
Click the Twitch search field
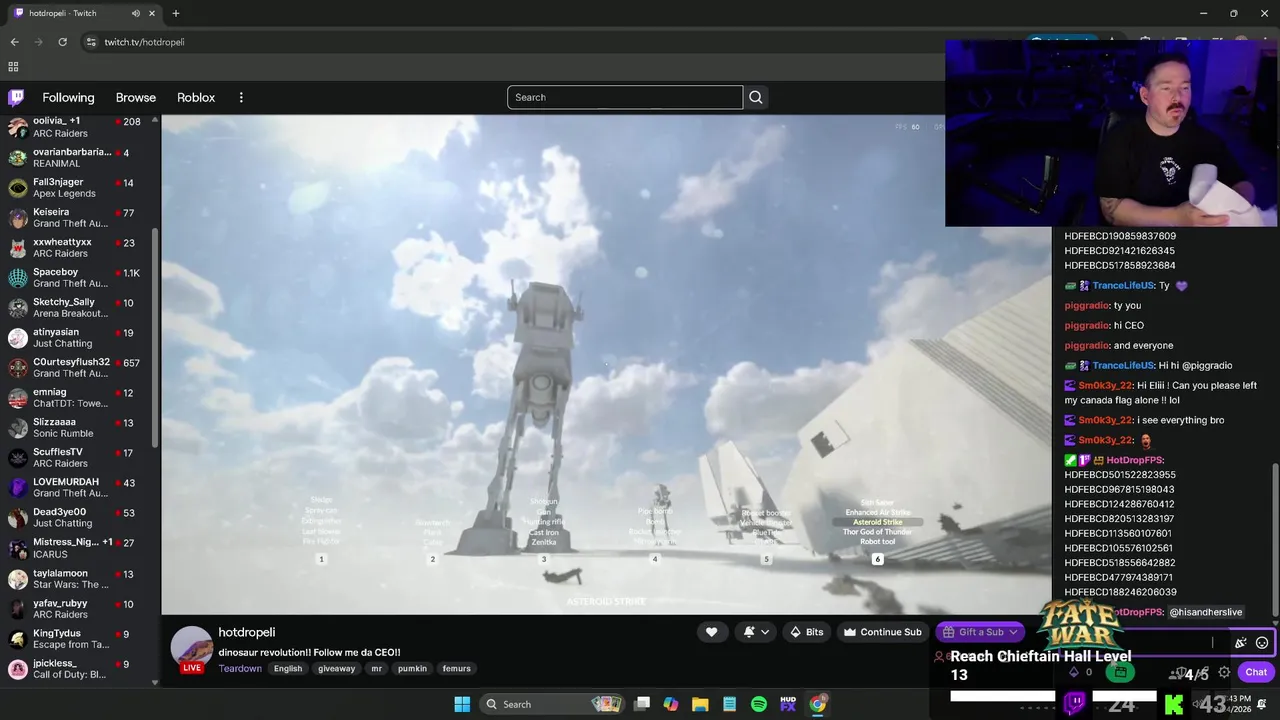[625, 97]
